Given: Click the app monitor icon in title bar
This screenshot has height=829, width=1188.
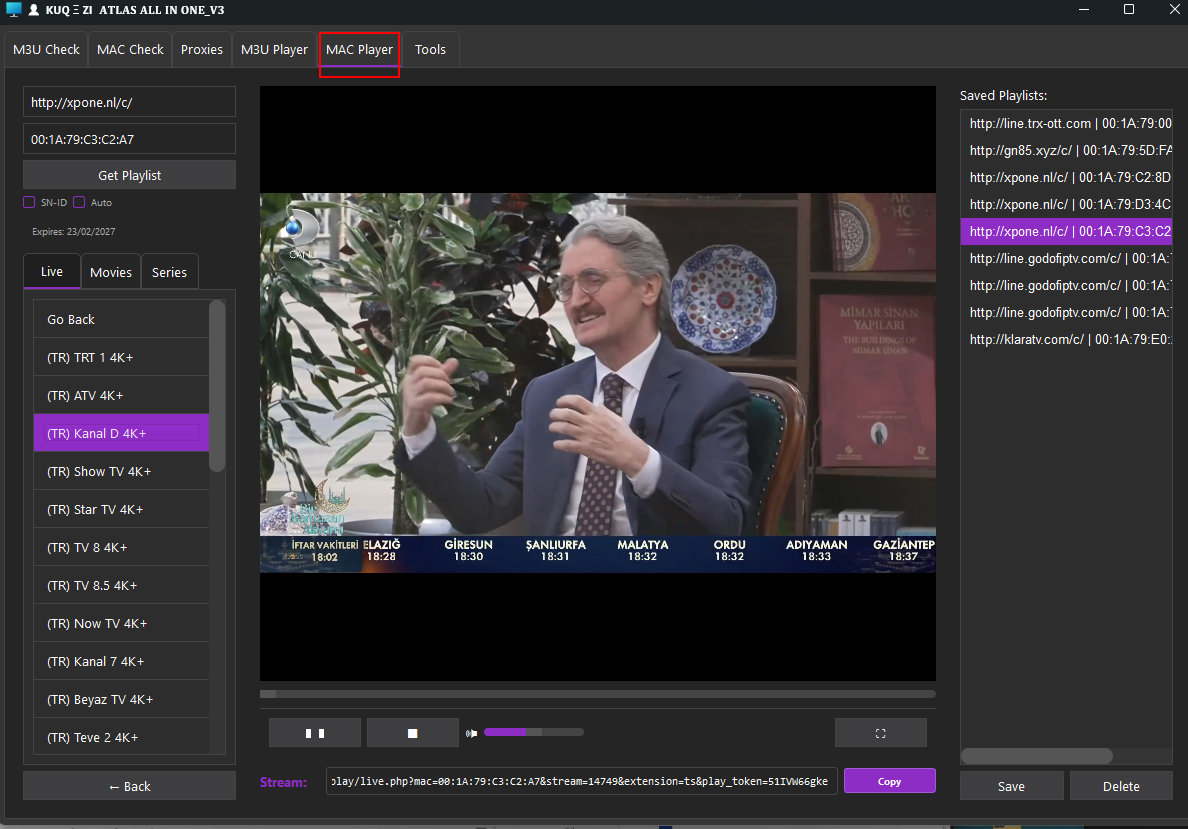Looking at the screenshot, I should coord(13,9).
